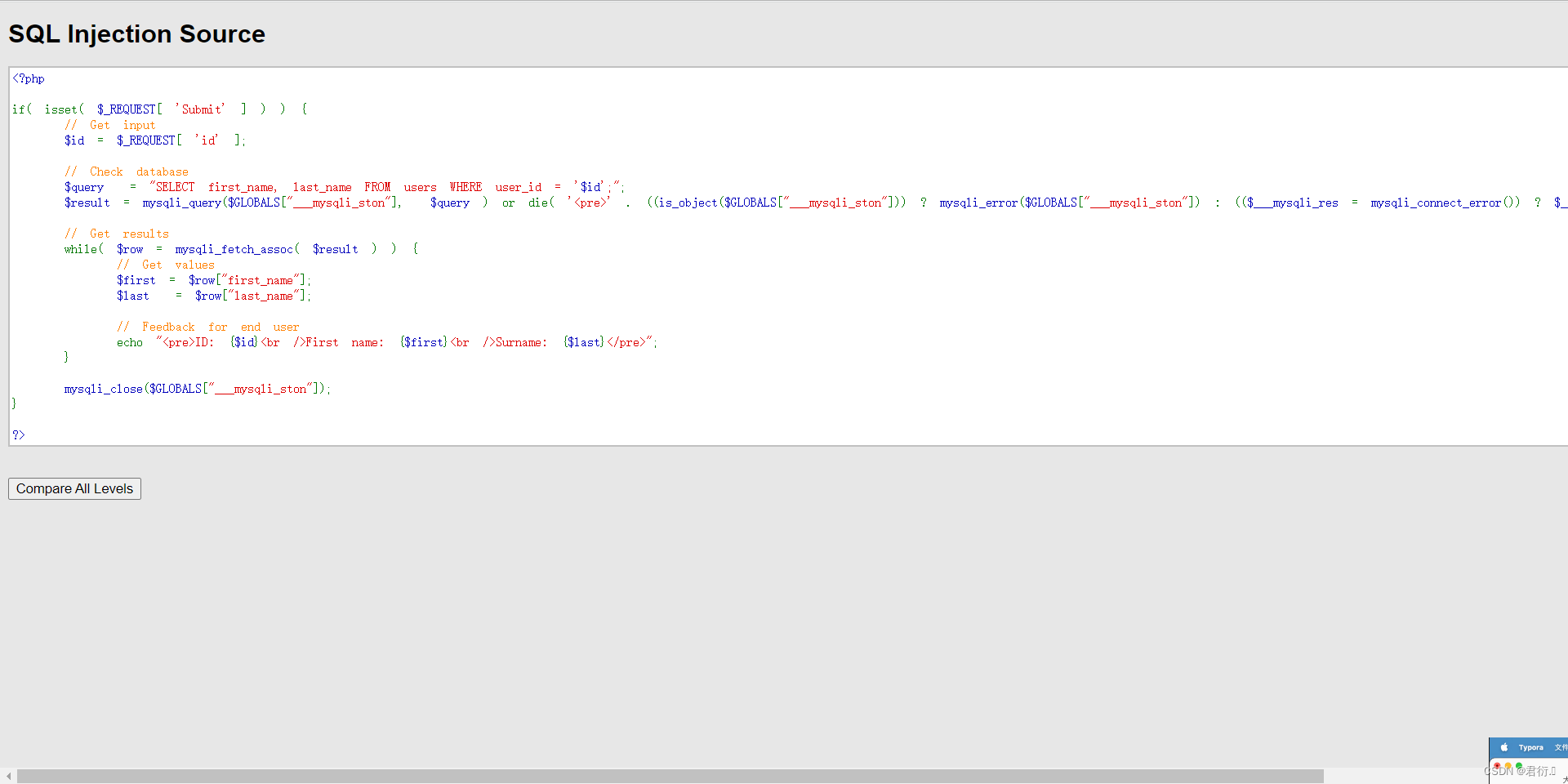1568x784 pixels.
Task: Click the 'Surname:' text in echo line
Action: [x=521, y=342]
